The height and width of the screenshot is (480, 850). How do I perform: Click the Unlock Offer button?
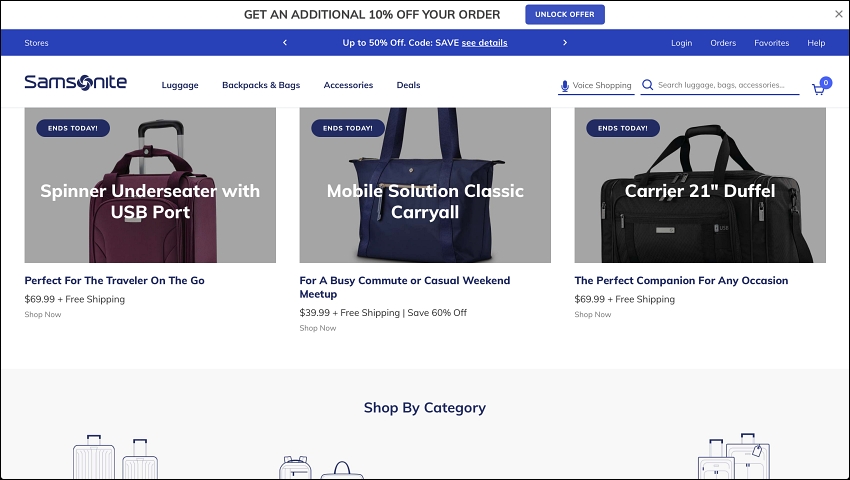click(x=565, y=15)
